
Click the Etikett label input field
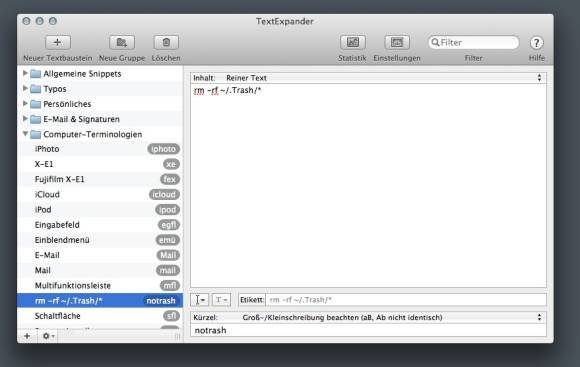405,300
